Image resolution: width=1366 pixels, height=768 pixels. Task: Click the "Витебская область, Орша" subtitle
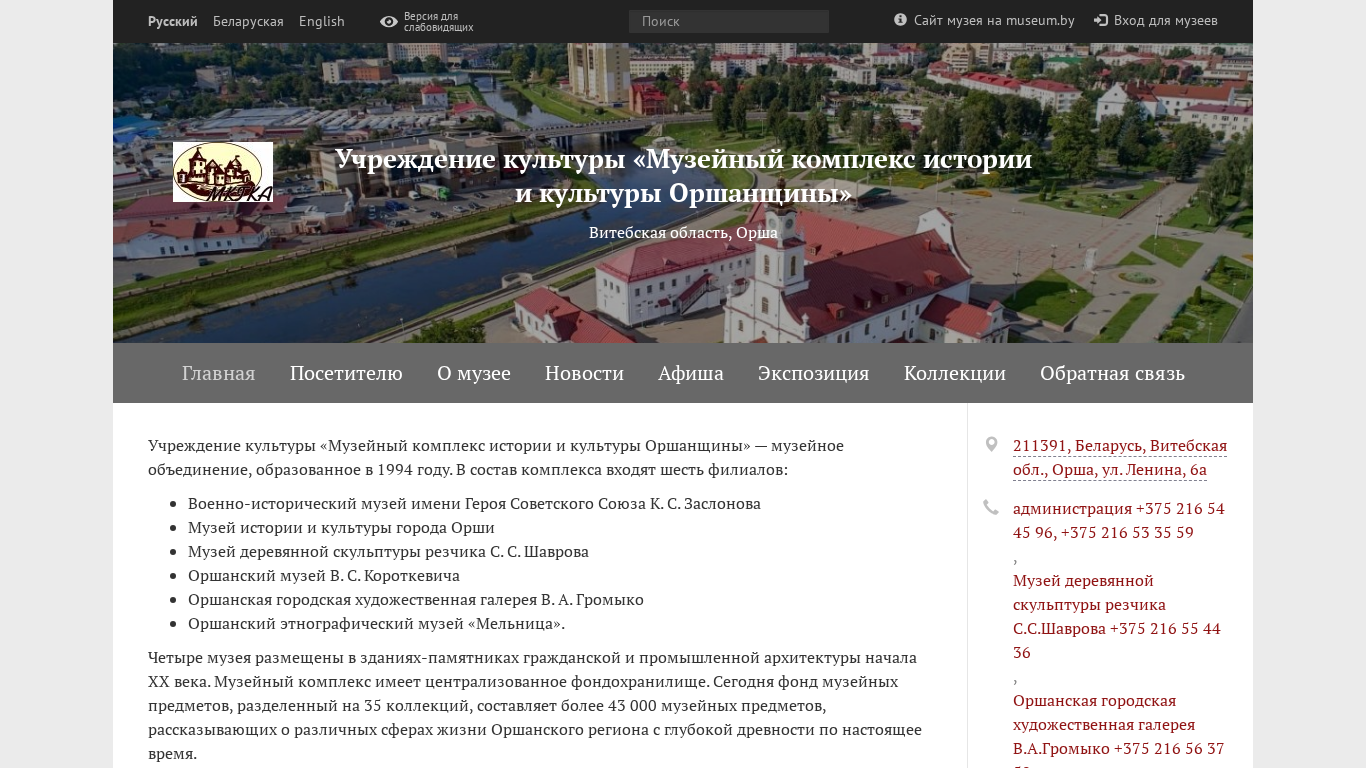(683, 232)
